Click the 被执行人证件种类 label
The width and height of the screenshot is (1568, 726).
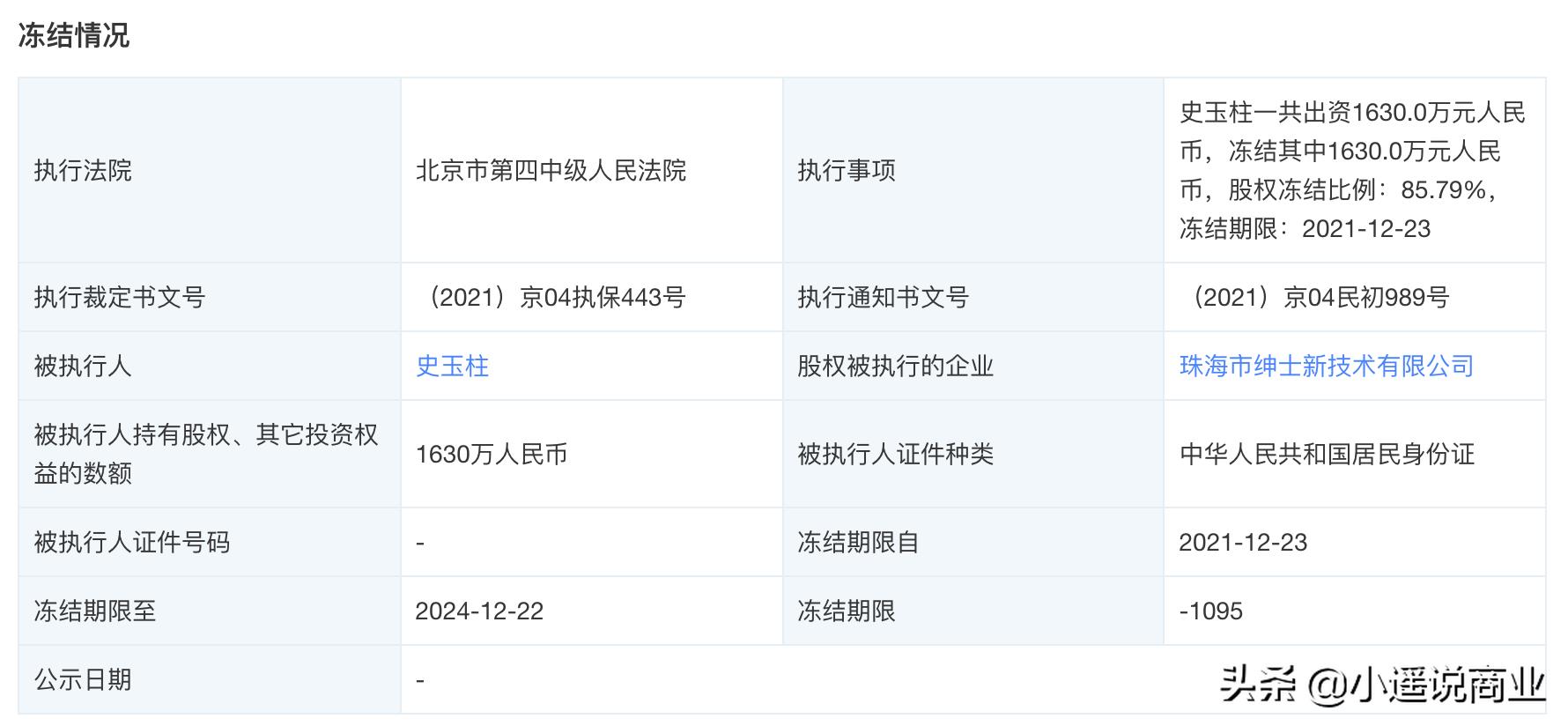pyautogui.click(x=895, y=454)
